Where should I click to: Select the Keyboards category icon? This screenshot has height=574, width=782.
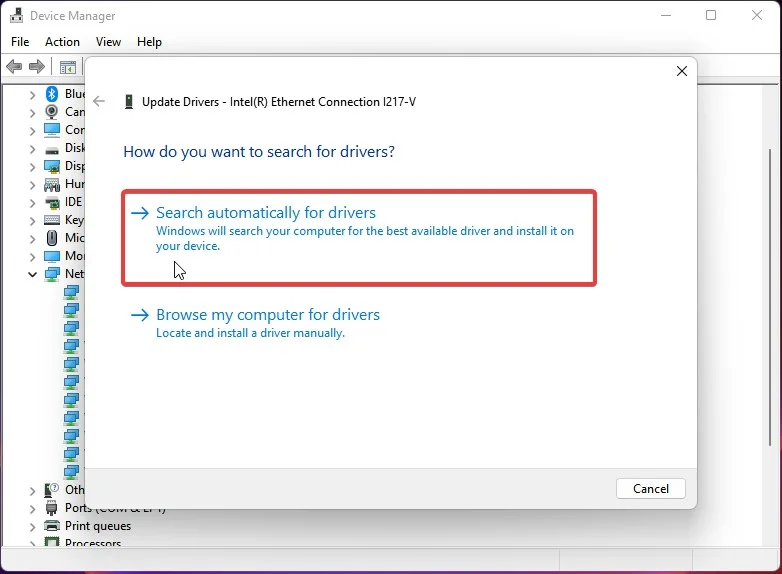(x=52, y=220)
